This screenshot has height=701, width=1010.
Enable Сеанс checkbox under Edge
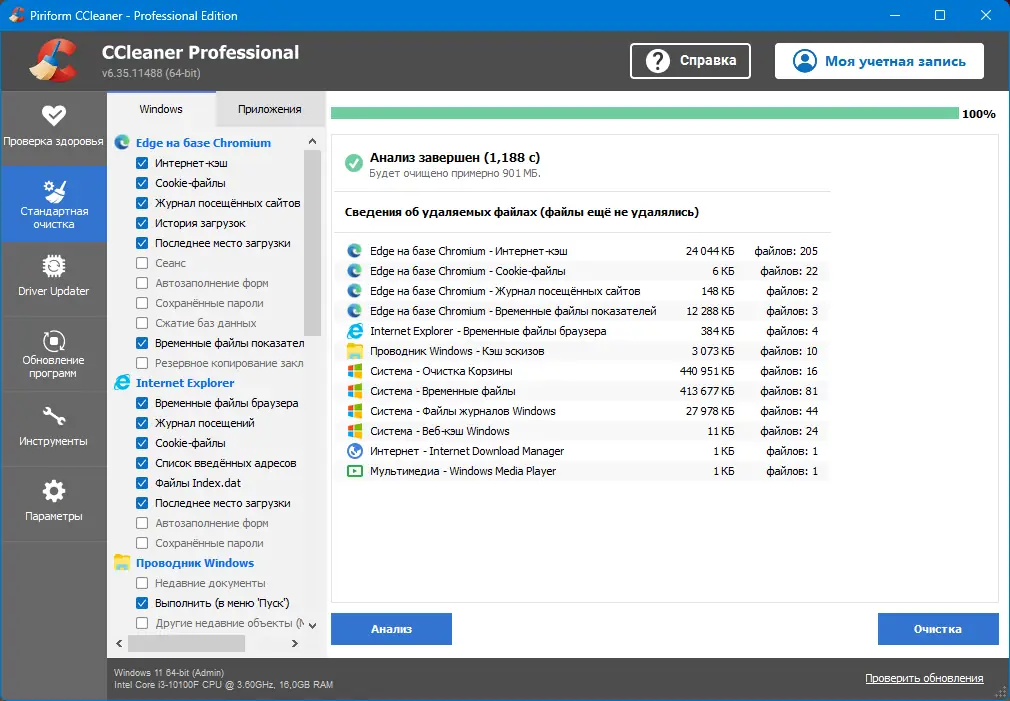pyautogui.click(x=142, y=263)
